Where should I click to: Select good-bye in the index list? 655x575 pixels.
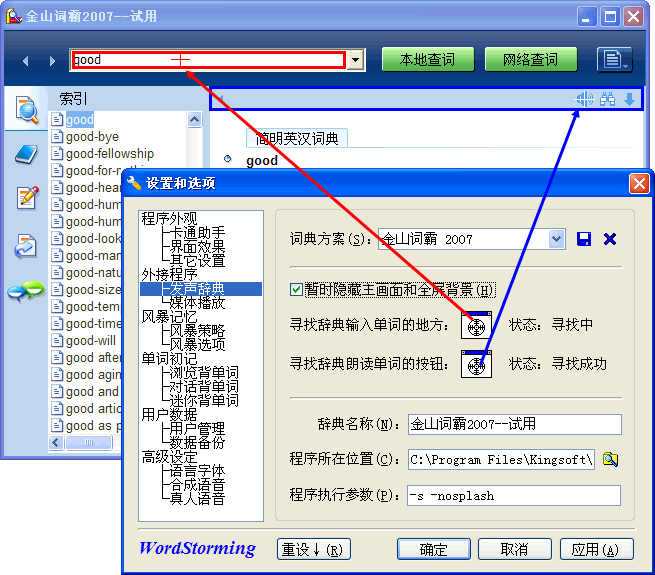pos(92,137)
